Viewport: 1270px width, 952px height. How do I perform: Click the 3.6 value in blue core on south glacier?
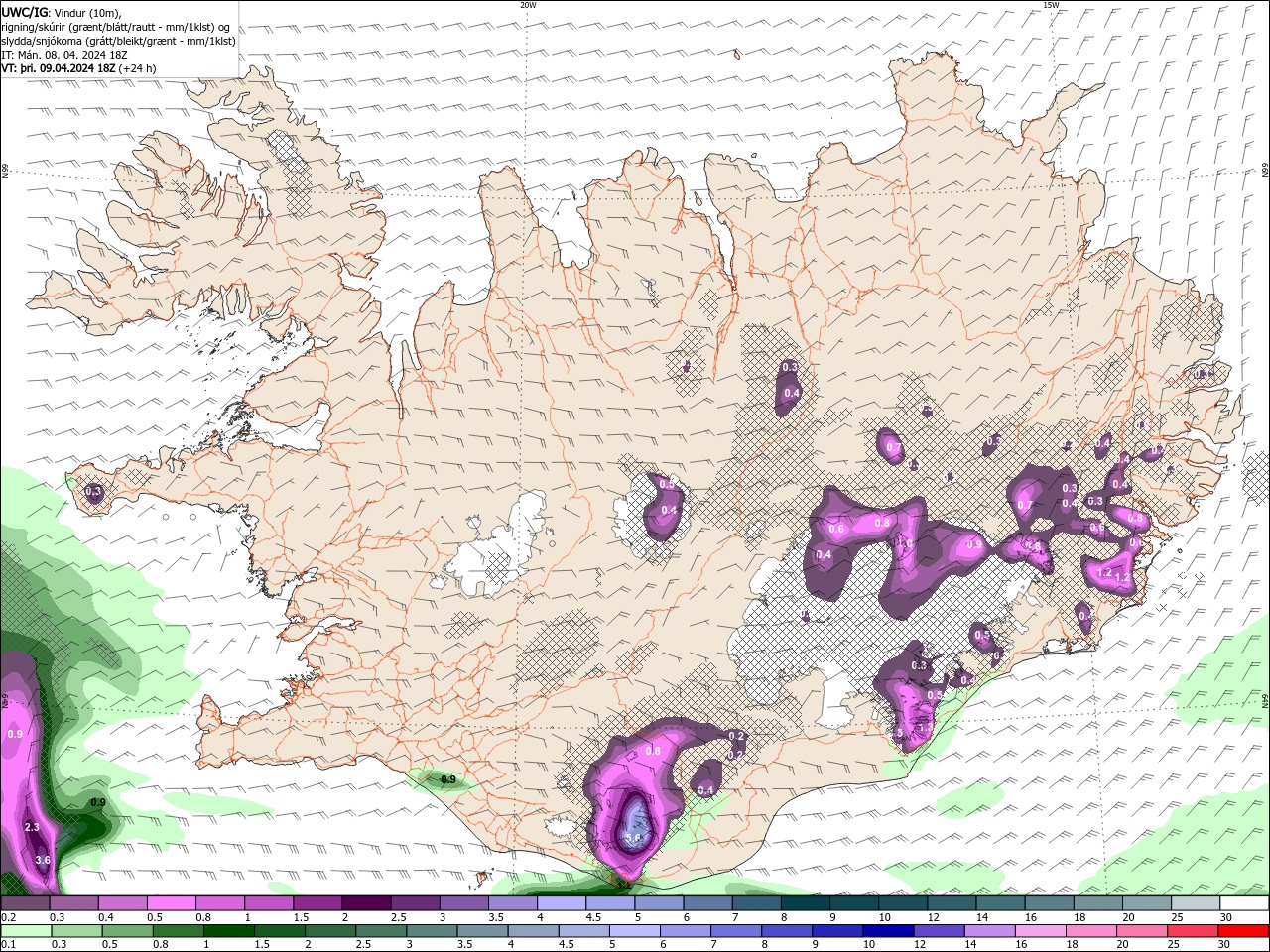(635, 838)
